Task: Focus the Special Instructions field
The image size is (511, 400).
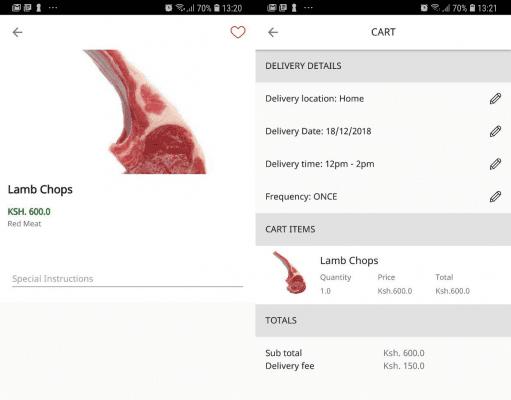Action: click(127, 279)
